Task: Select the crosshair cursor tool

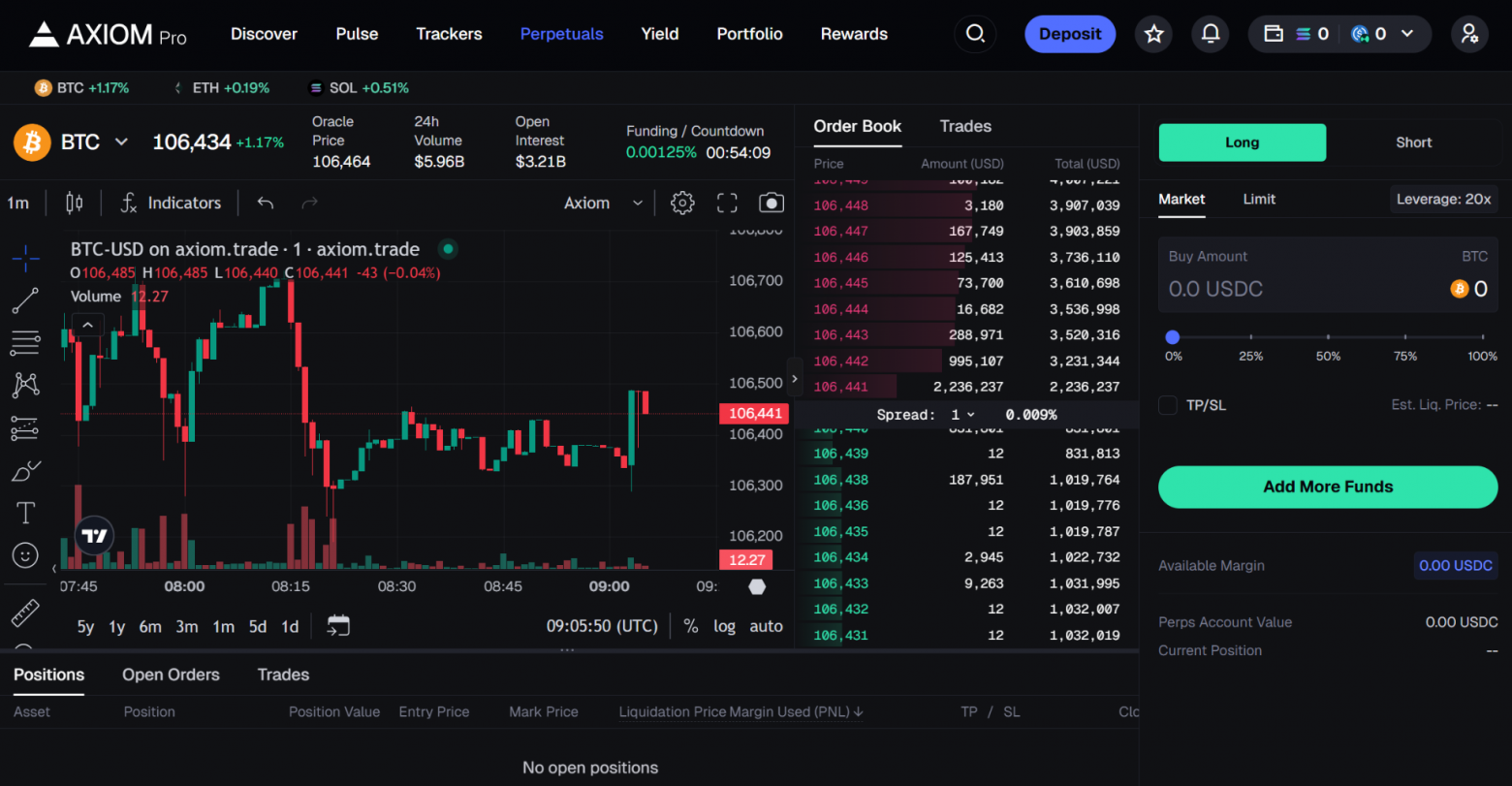Action: point(25,258)
